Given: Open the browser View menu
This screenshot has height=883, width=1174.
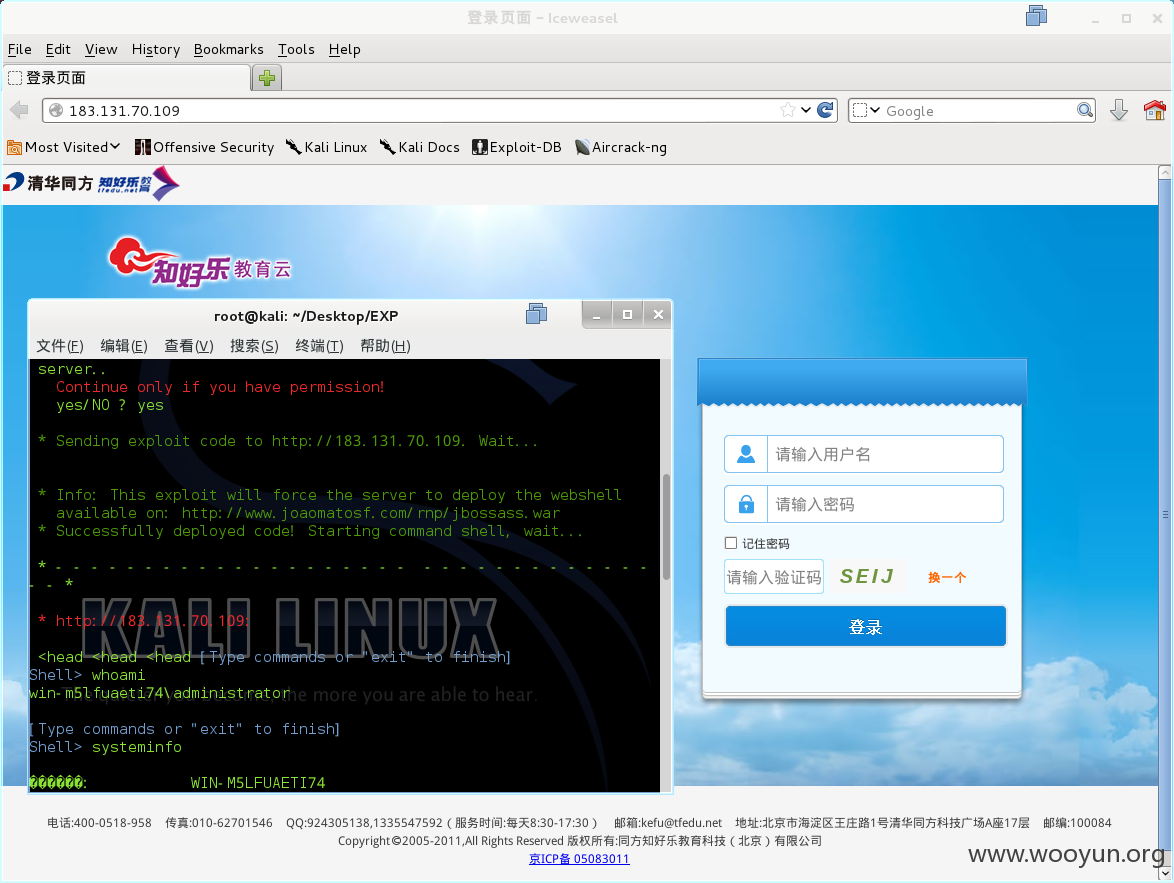Looking at the screenshot, I should 101,49.
